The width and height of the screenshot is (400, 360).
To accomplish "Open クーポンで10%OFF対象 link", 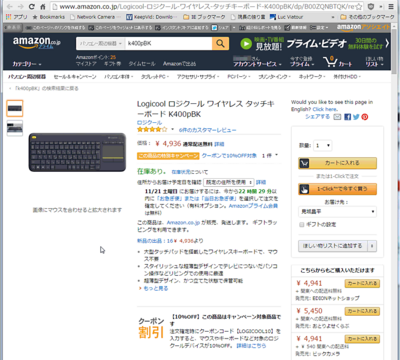I will tap(229, 156).
